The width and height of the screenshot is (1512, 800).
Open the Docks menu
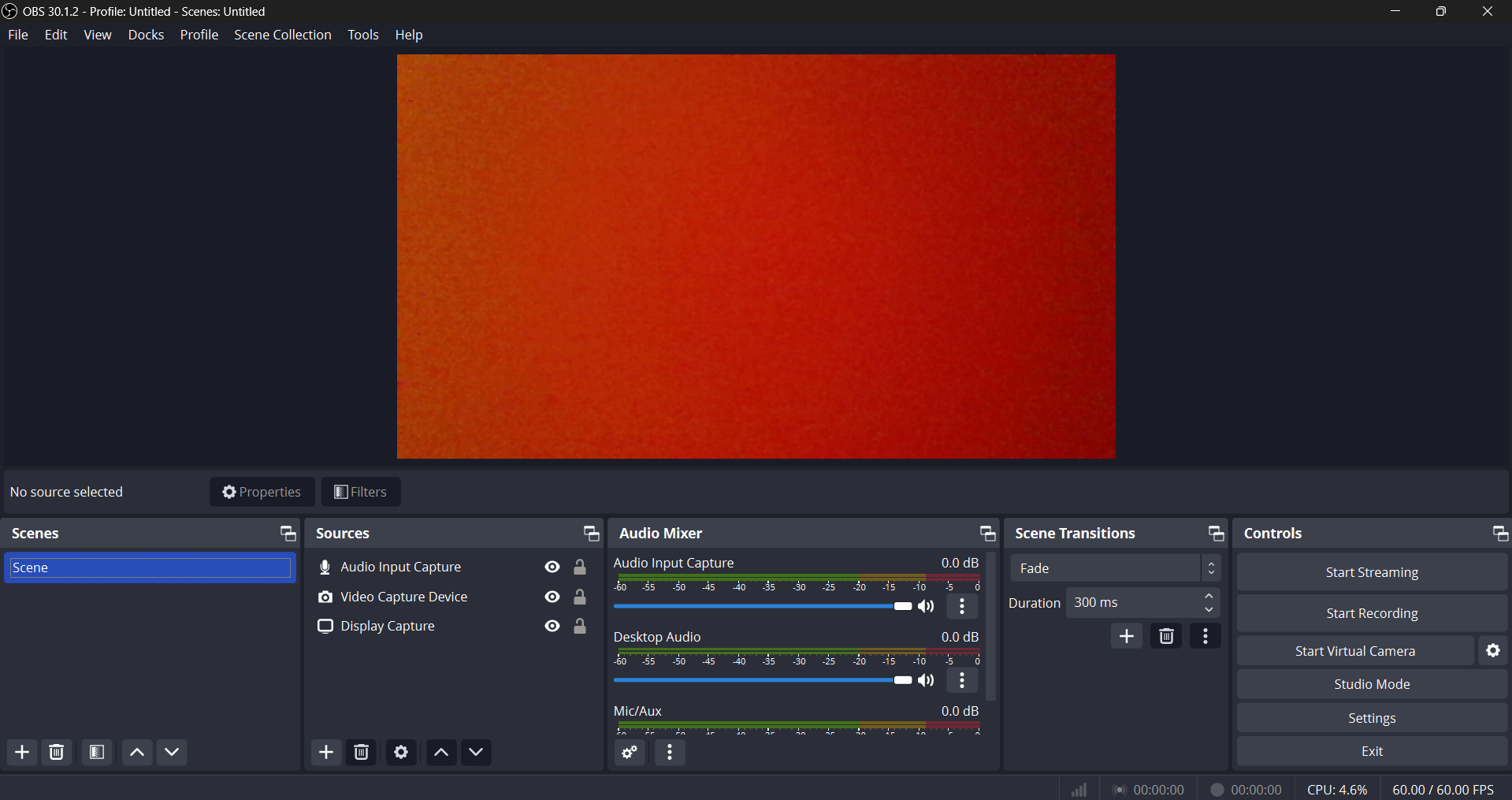tap(146, 35)
